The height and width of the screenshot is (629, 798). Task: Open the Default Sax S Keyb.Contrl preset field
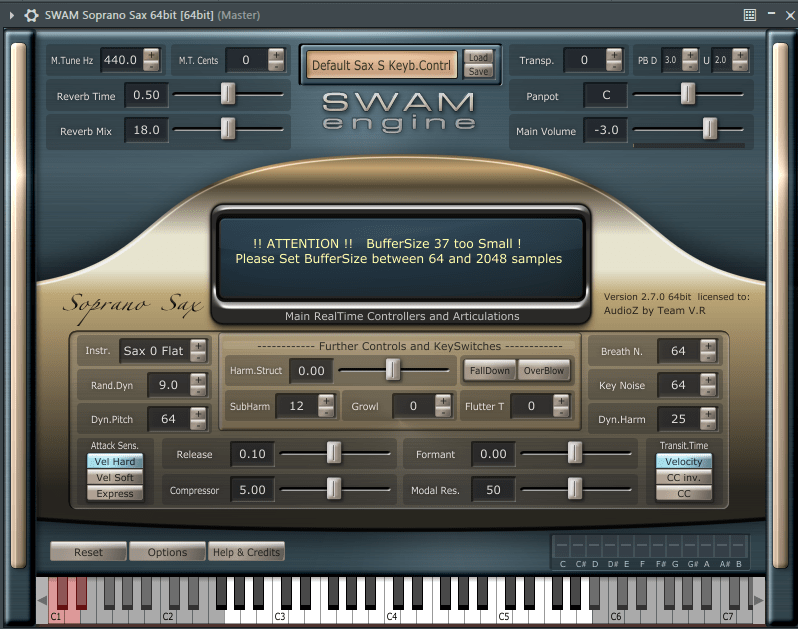[381, 65]
